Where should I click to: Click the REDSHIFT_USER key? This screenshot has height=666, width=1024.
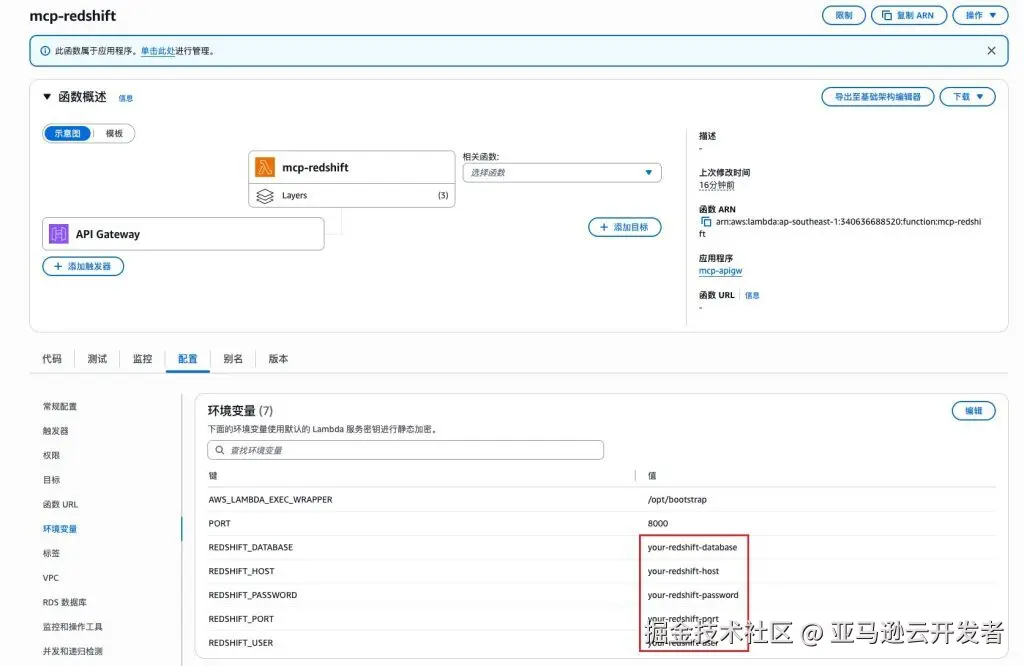tap(241, 643)
